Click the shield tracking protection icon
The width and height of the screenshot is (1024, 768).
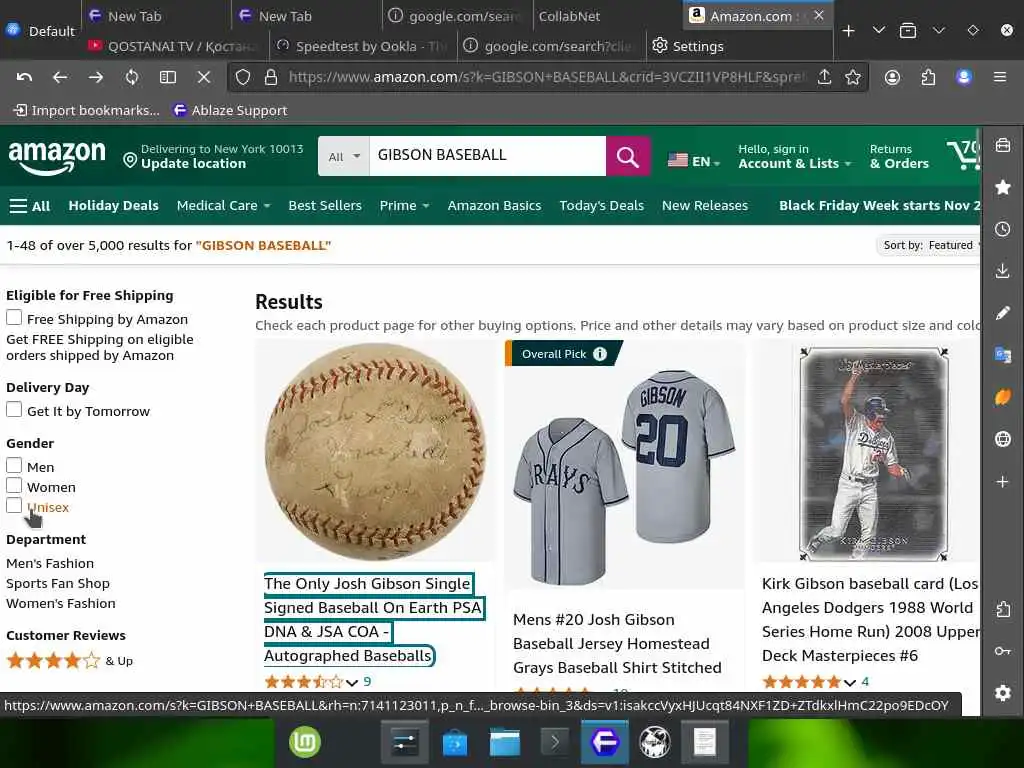(243, 77)
